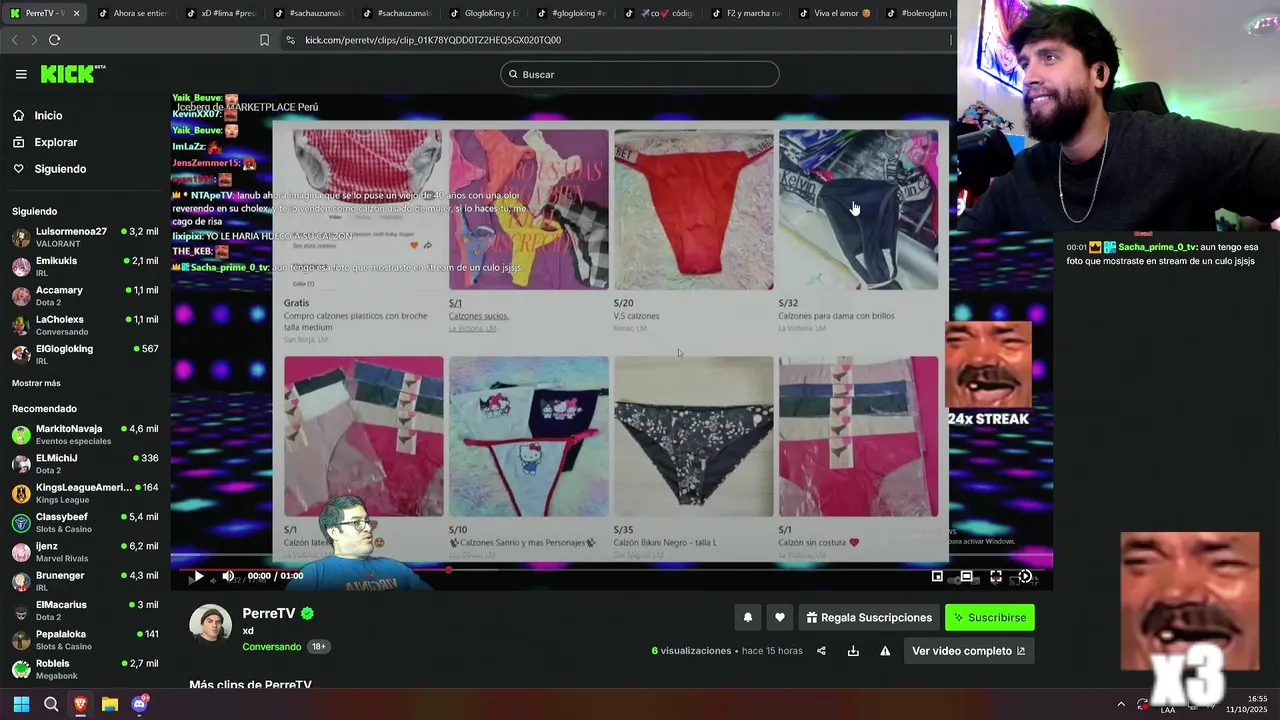Expand hidden system tray icons
The width and height of the screenshot is (1280, 720).
point(1121,704)
